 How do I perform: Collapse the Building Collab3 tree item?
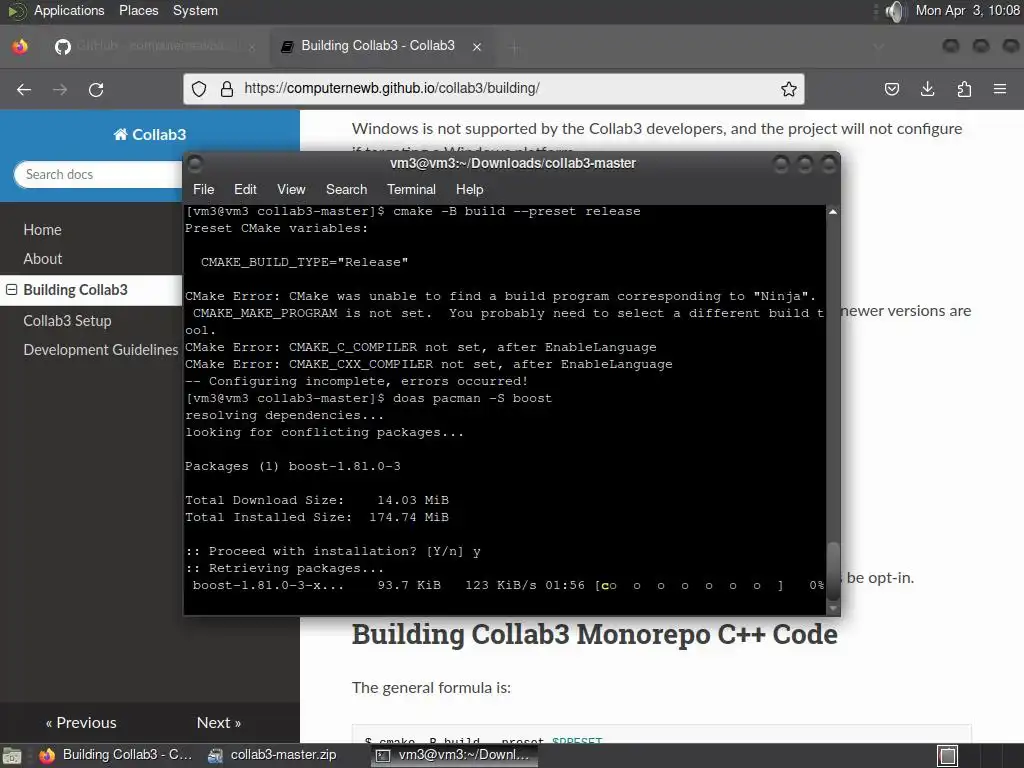pyautogui.click(x=12, y=289)
